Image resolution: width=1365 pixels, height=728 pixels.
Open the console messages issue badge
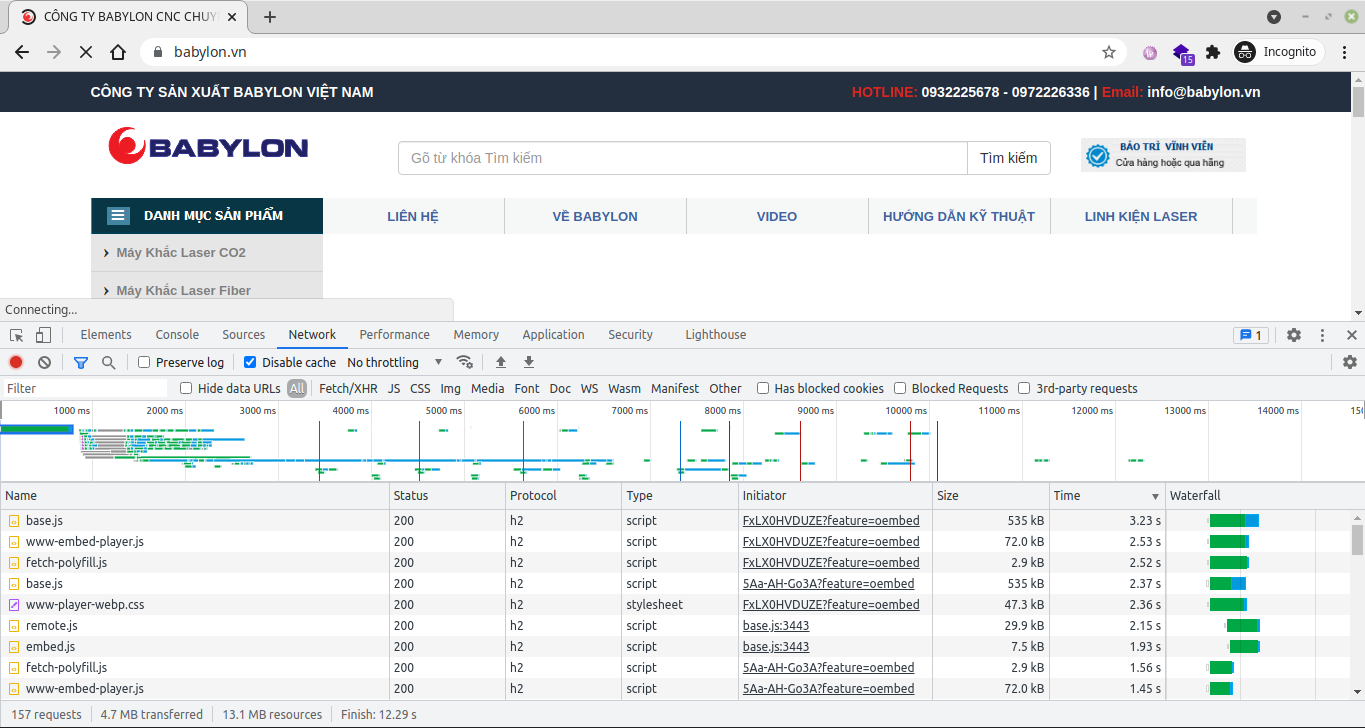(x=1252, y=335)
